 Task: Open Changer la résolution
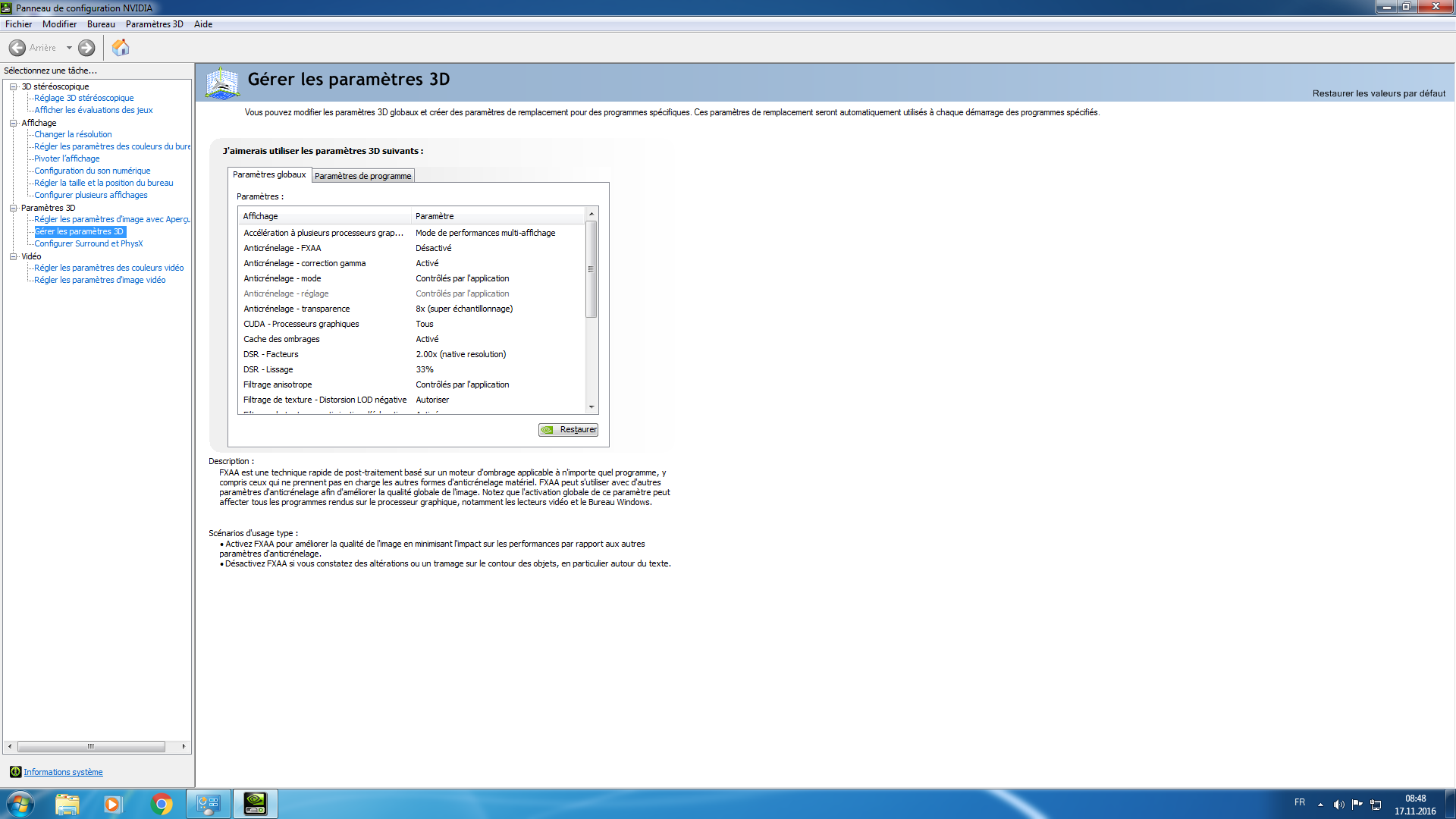73,134
